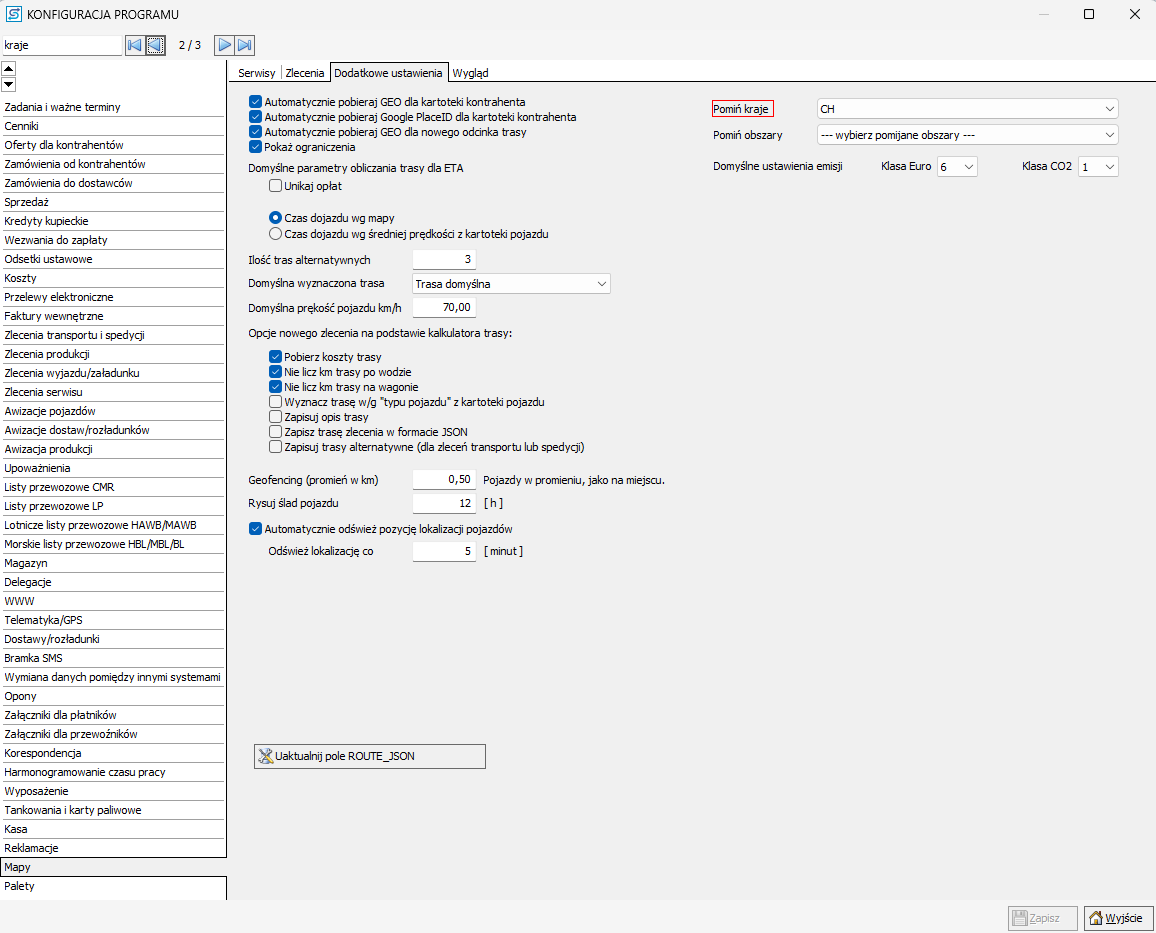Jump to first search result

point(134,45)
